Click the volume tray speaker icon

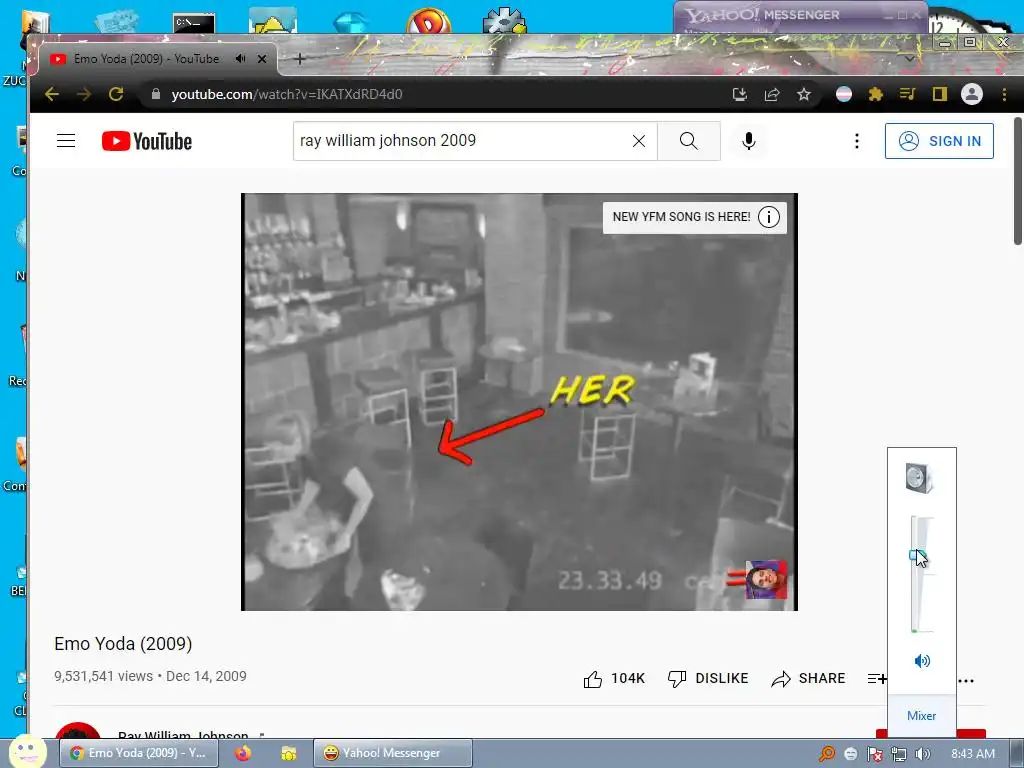pos(923,754)
